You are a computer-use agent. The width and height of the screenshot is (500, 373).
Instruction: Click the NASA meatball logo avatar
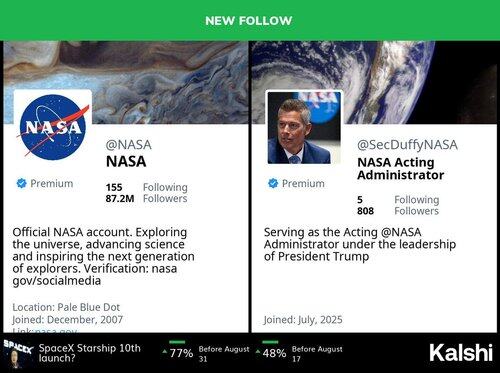pos(53,127)
